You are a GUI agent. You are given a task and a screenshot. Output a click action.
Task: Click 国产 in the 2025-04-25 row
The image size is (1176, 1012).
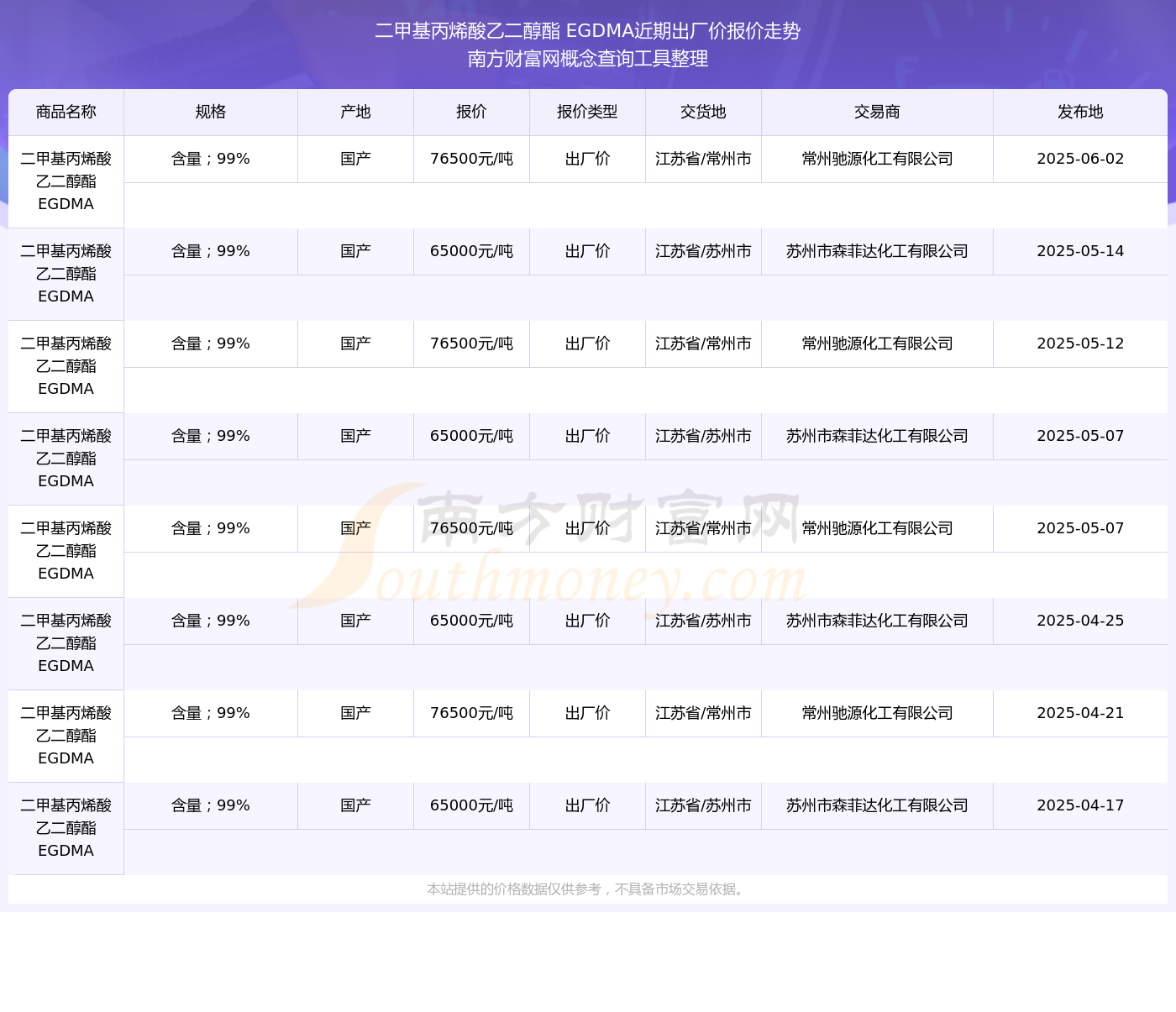356,621
